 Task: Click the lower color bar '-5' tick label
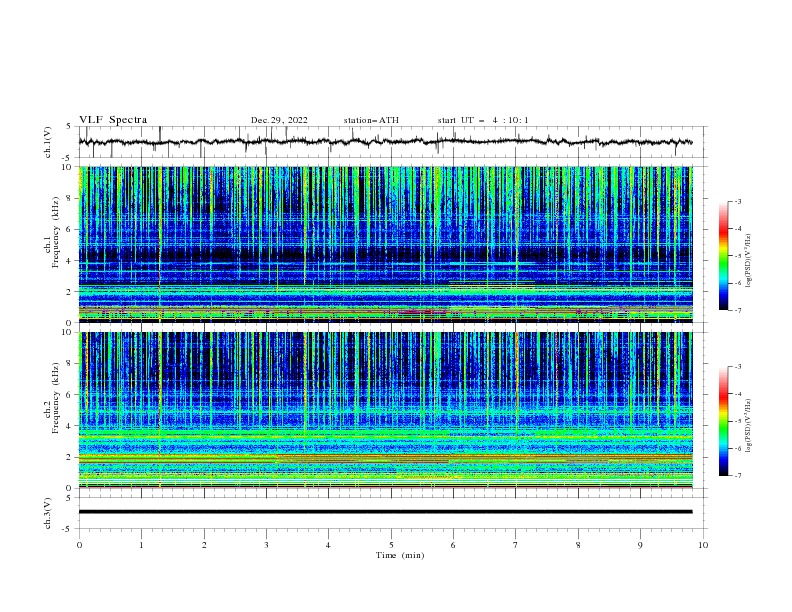[x=737, y=421]
